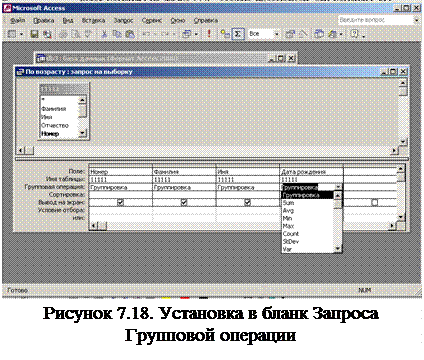Click the Access key icon in title bar
Image resolution: width=424 pixels, height=360 pixels.
pos(7,8)
